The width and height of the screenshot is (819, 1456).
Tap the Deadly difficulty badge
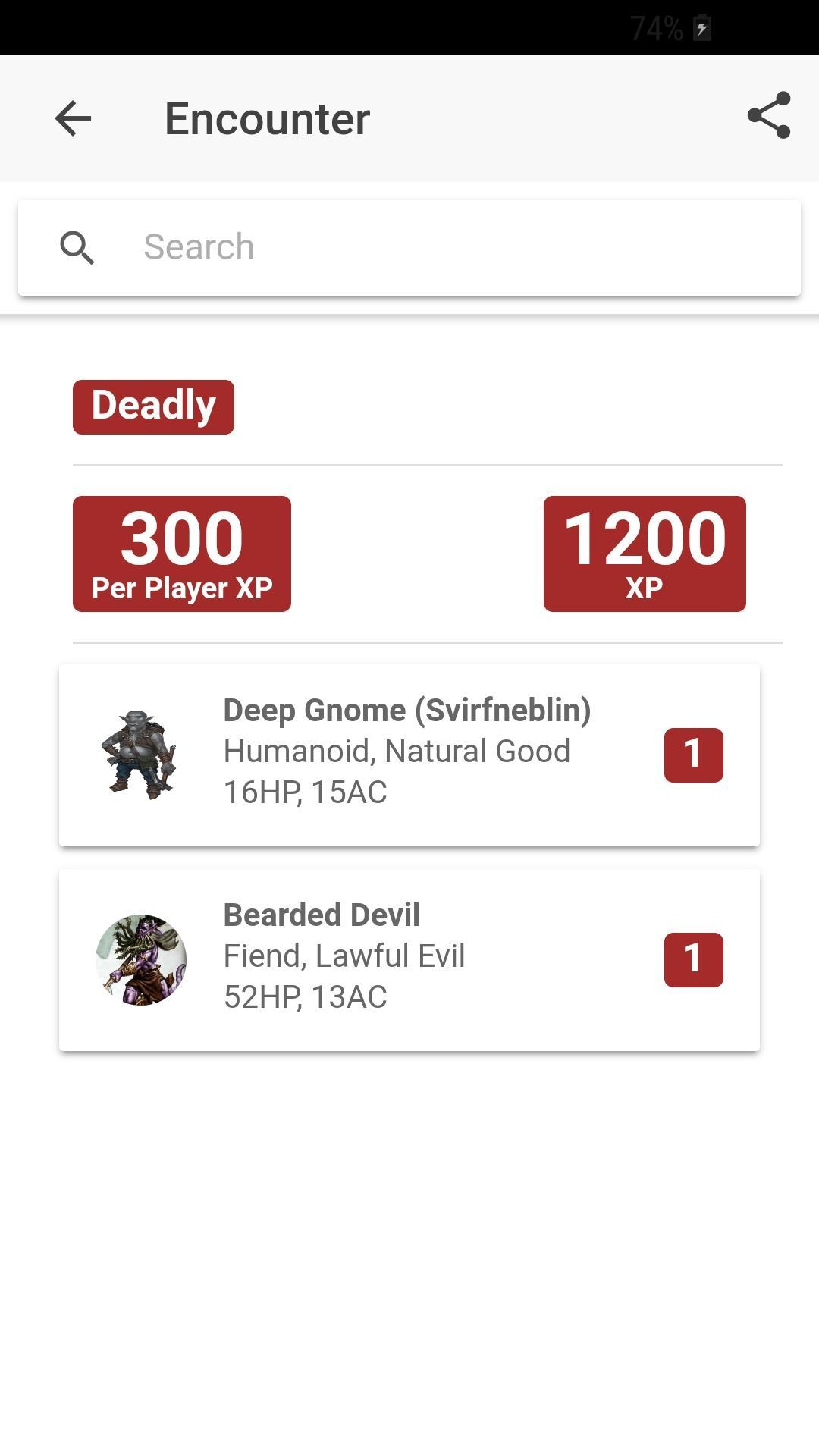pos(153,406)
